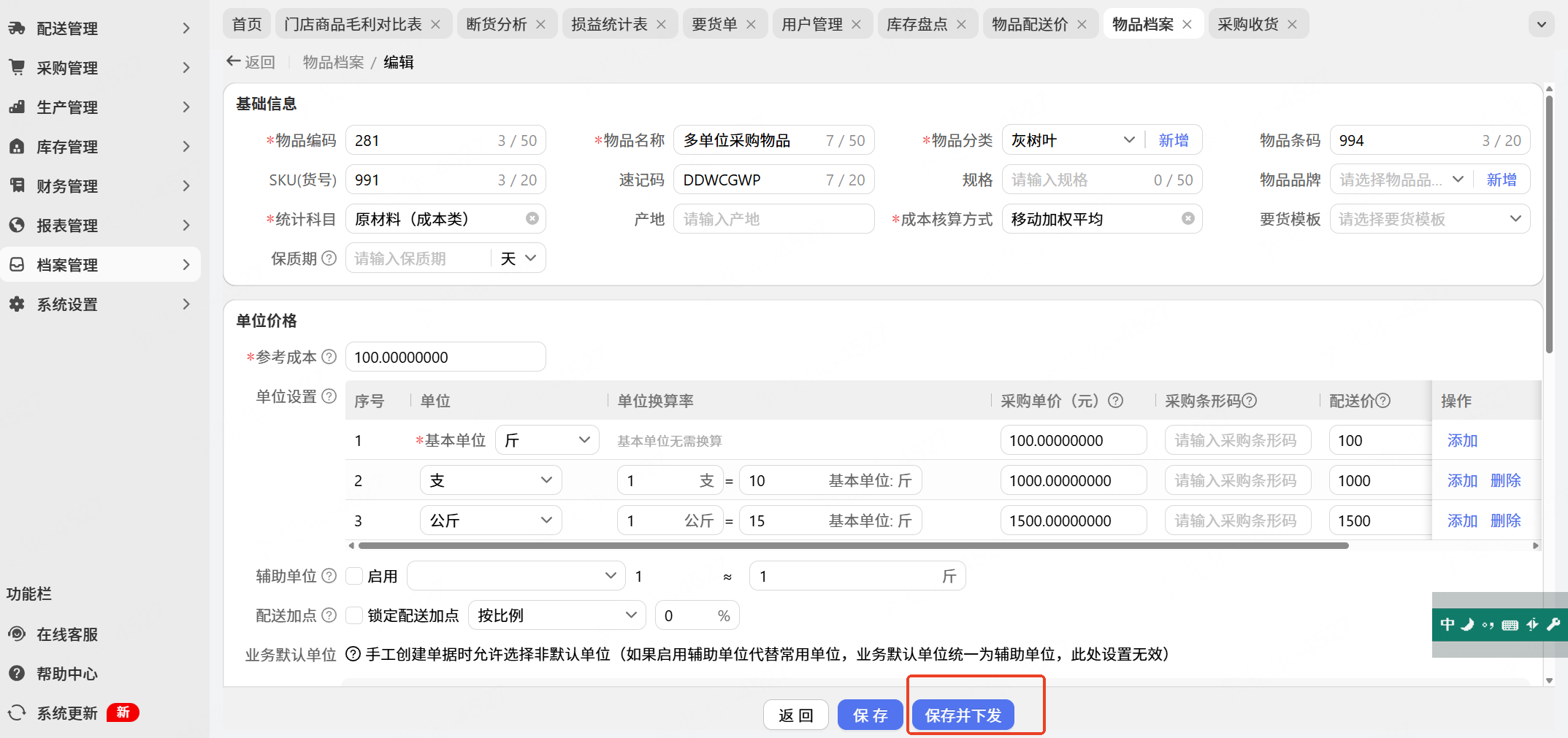Click the 生产管理 factory icon
Image resolution: width=1568 pixels, height=738 pixels.
(x=17, y=107)
